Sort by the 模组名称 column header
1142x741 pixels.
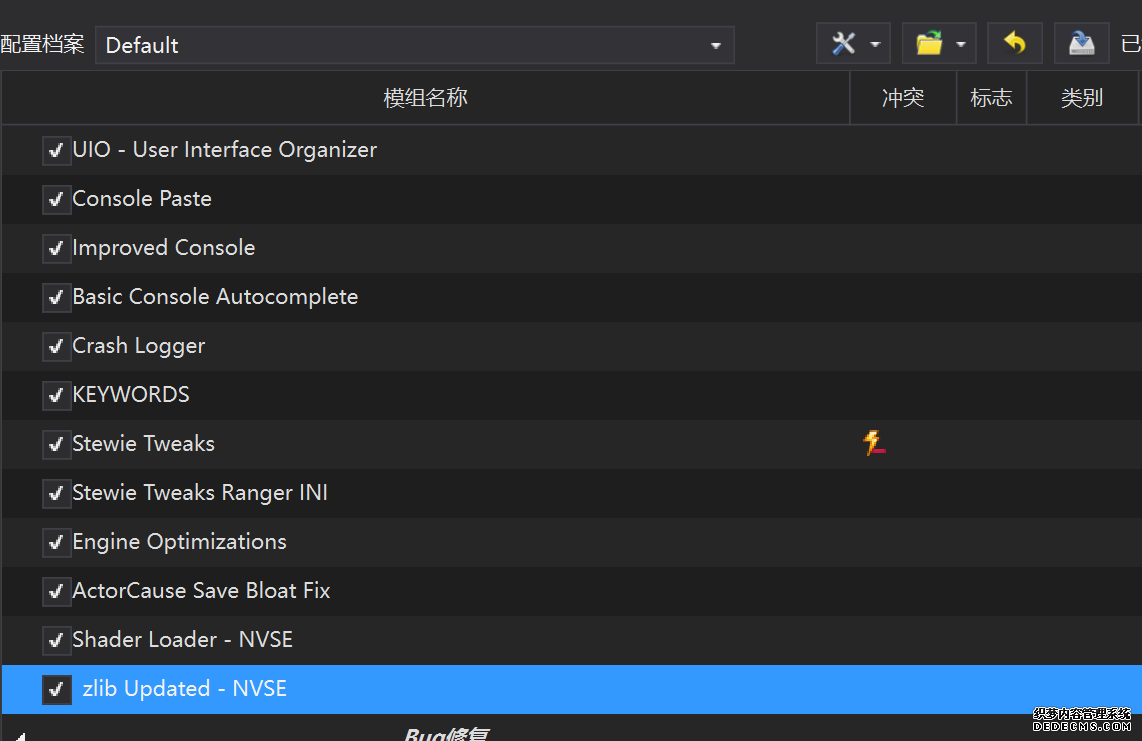coord(425,98)
